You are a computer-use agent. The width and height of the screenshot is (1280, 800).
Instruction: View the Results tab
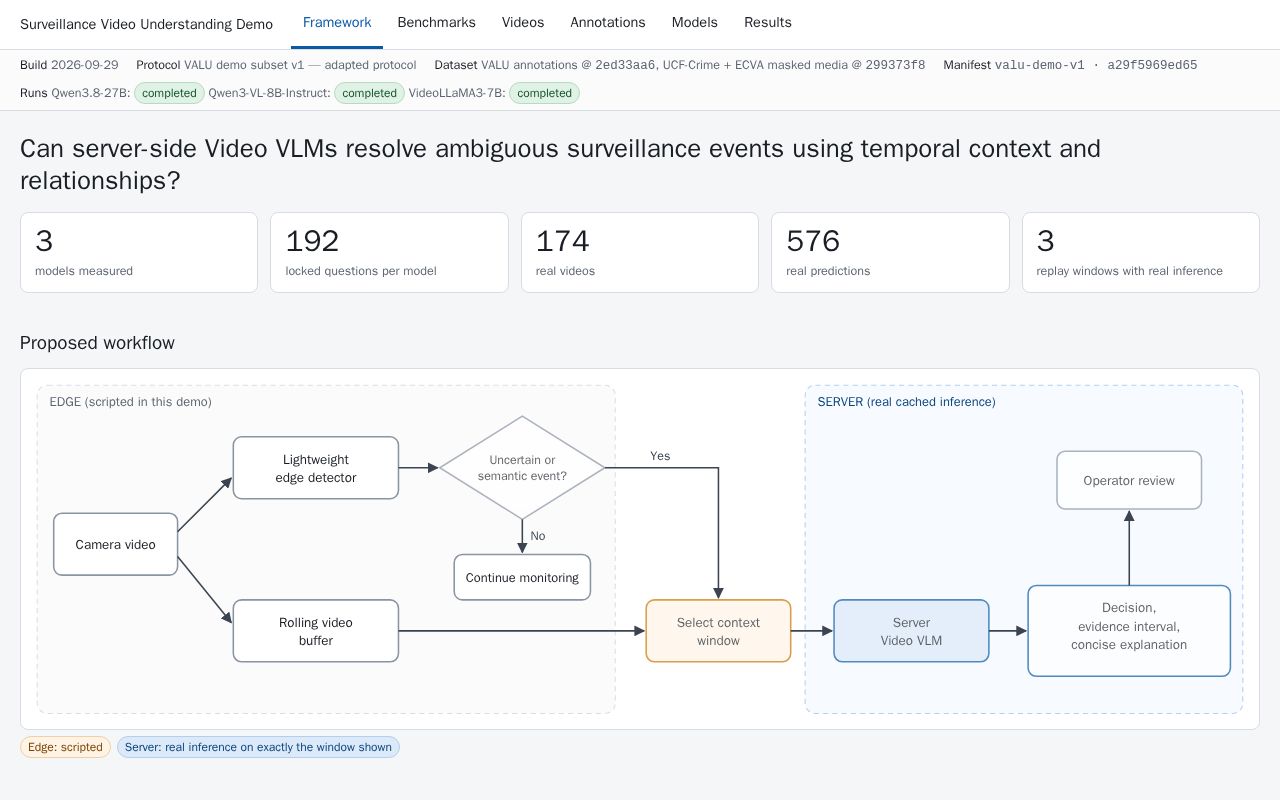click(768, 23)
